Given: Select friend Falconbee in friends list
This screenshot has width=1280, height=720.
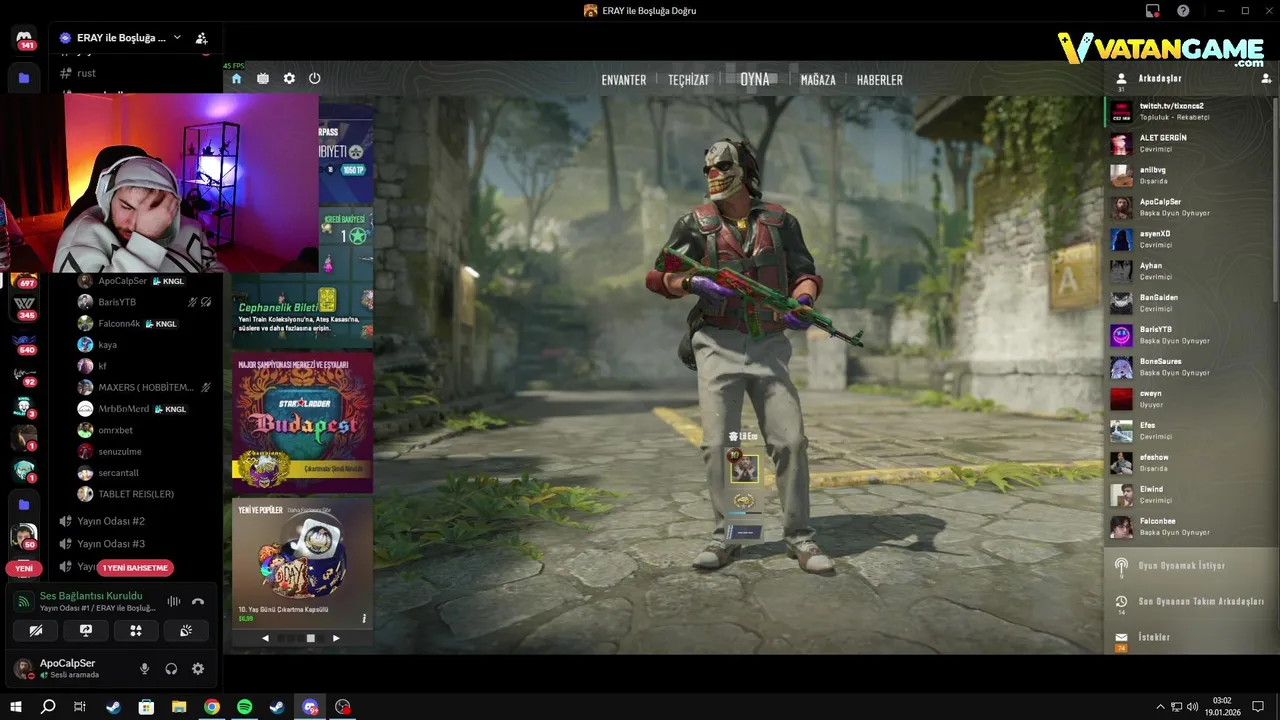Looking at the screenshot, I should click(1190, 526).
